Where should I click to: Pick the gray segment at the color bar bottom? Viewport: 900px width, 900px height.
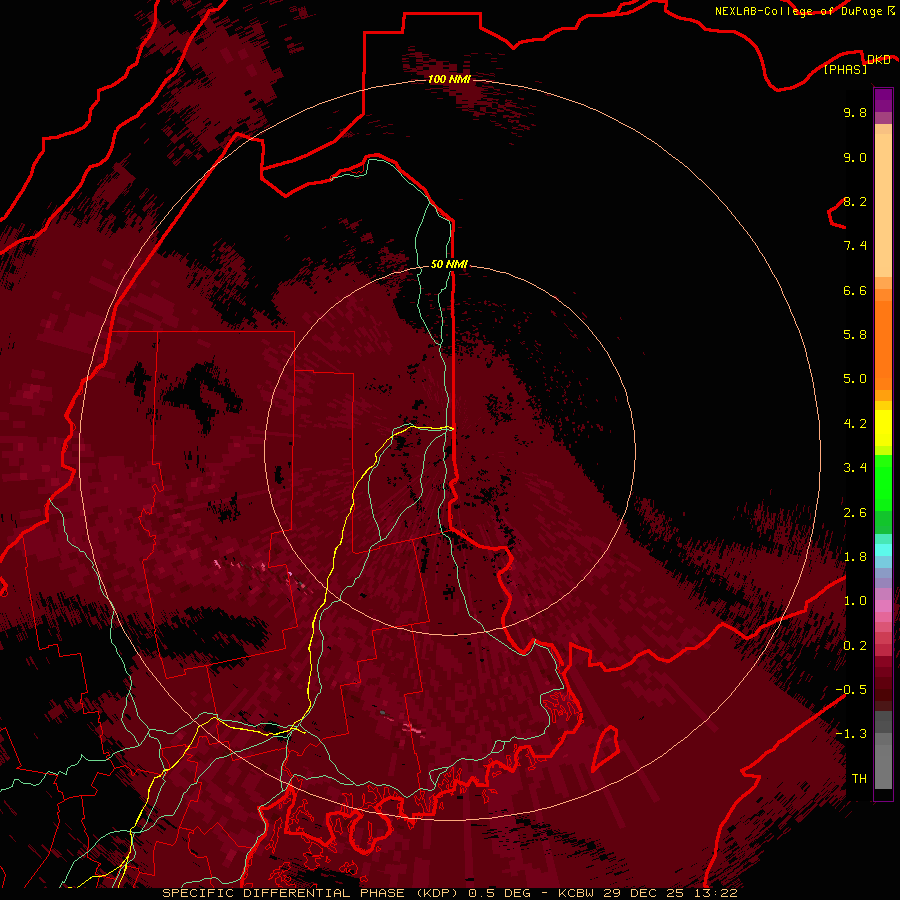pyautogui.click(x=883, y=766)
